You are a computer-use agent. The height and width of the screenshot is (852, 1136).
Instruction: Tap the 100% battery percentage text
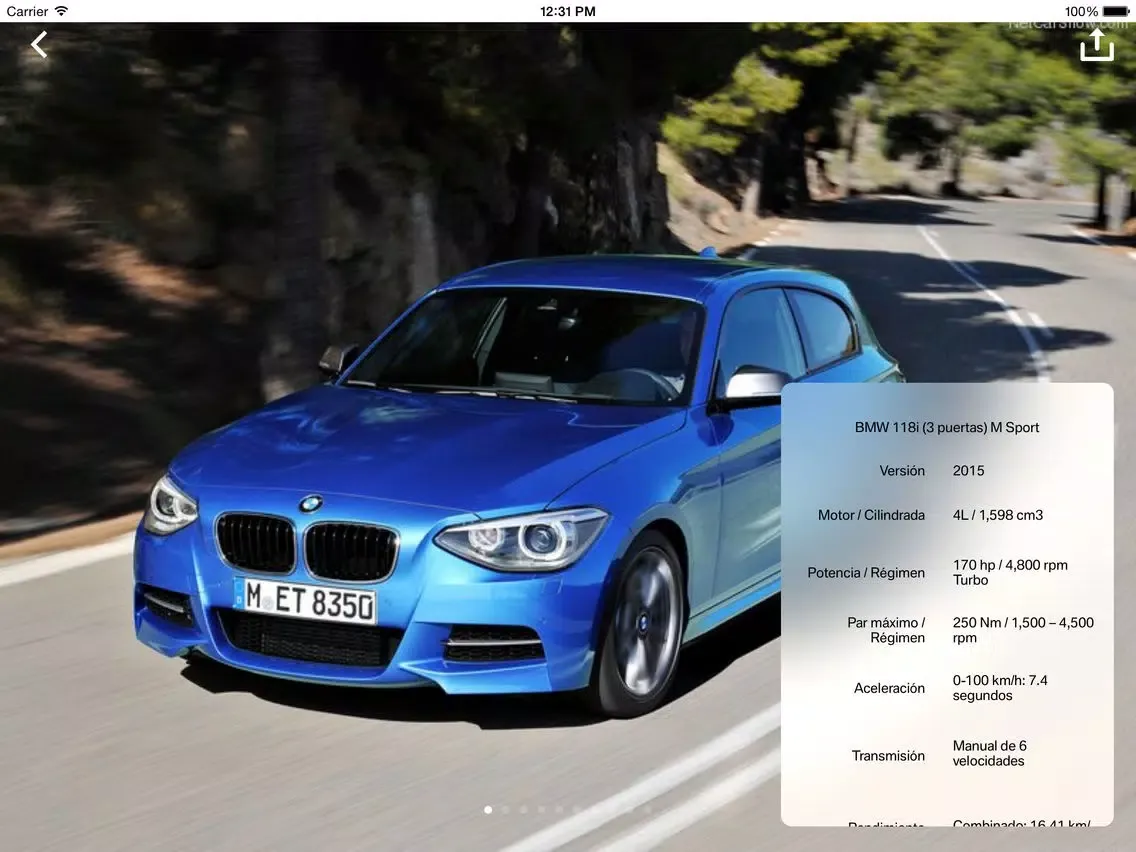[x=1081, y=11]
